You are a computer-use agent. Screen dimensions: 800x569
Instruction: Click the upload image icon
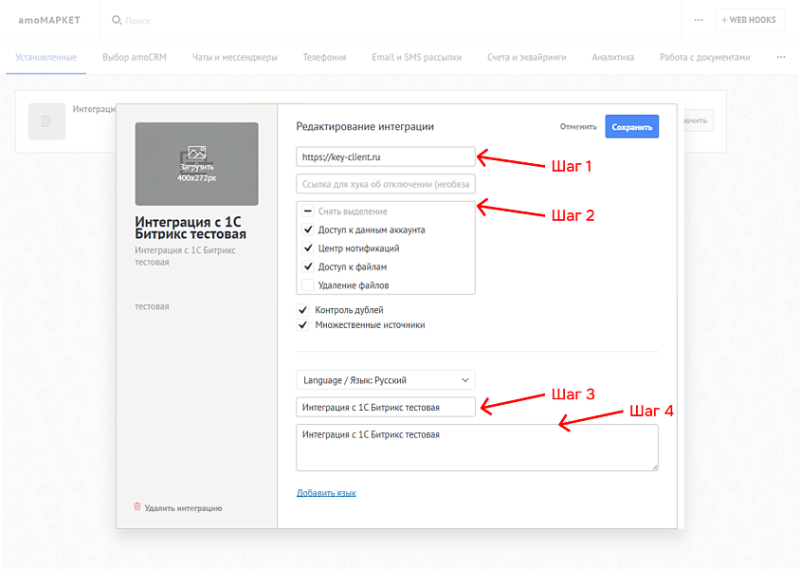(x=196, y=152)
